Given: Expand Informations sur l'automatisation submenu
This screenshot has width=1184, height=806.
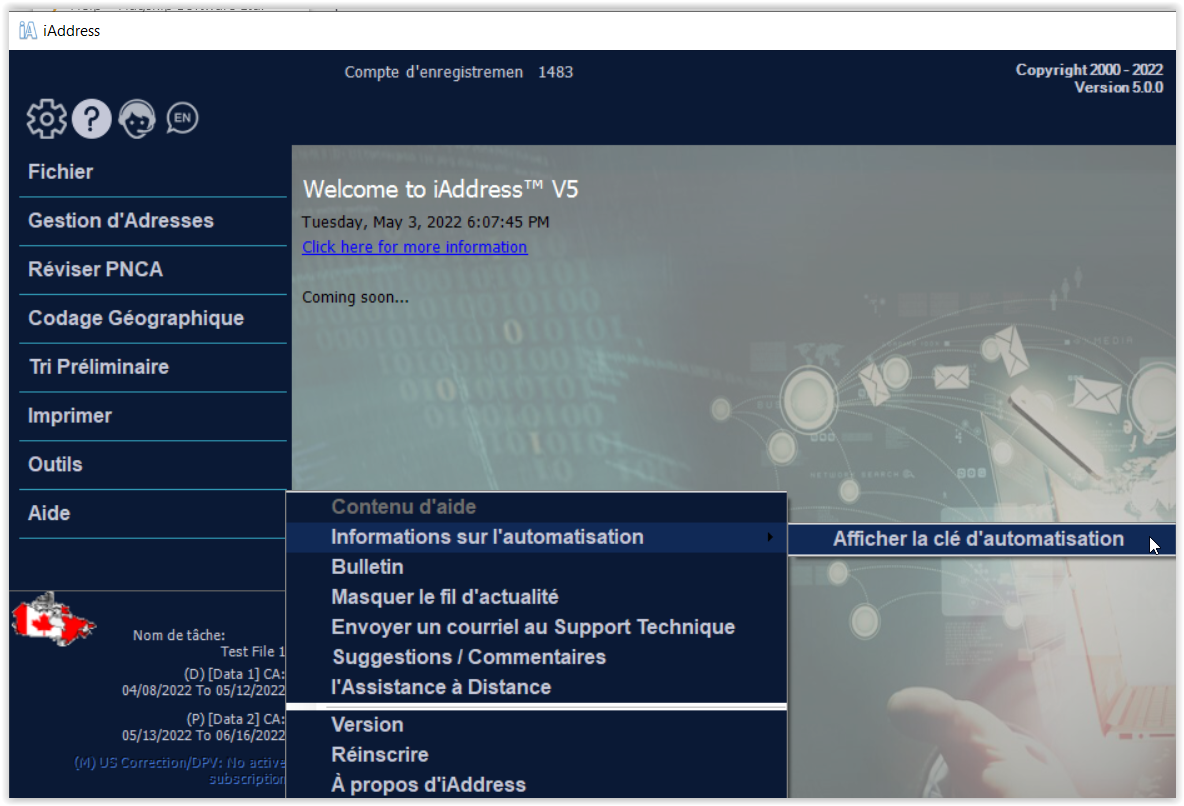Looking at the screenshot, I should [x=536, y=537].
